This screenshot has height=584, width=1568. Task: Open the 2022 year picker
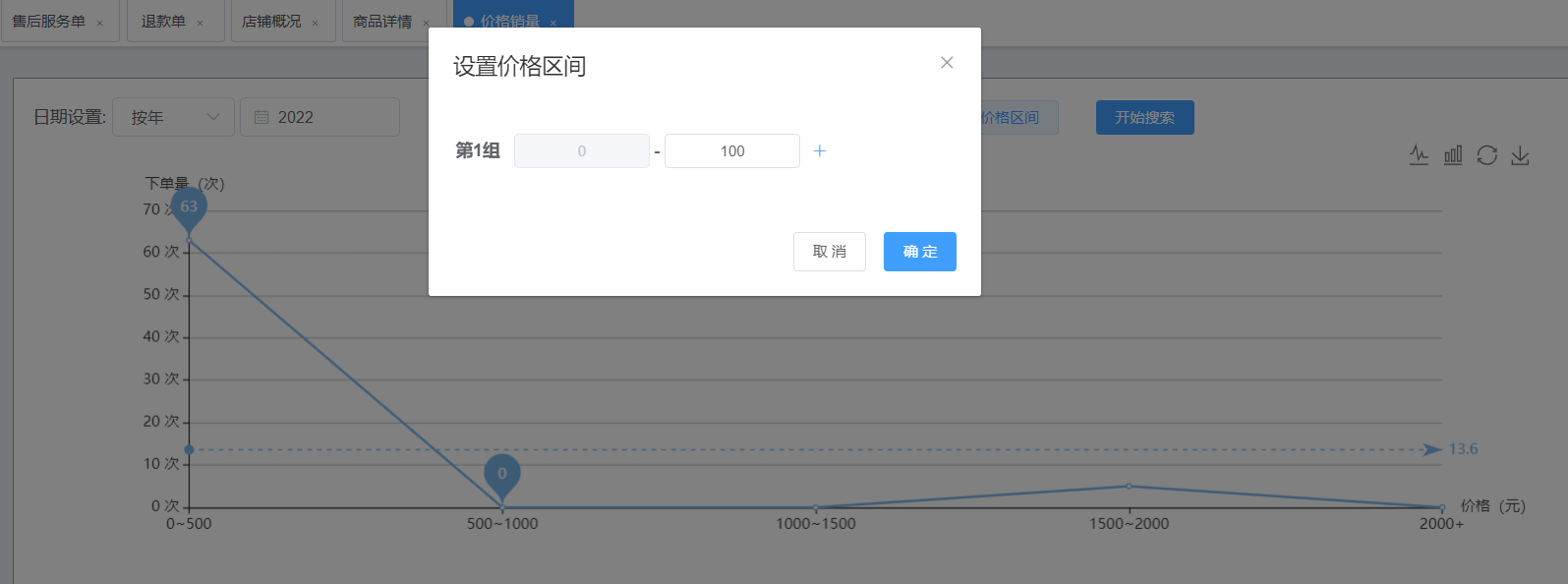pyautogui.click(x=320, y=117)
